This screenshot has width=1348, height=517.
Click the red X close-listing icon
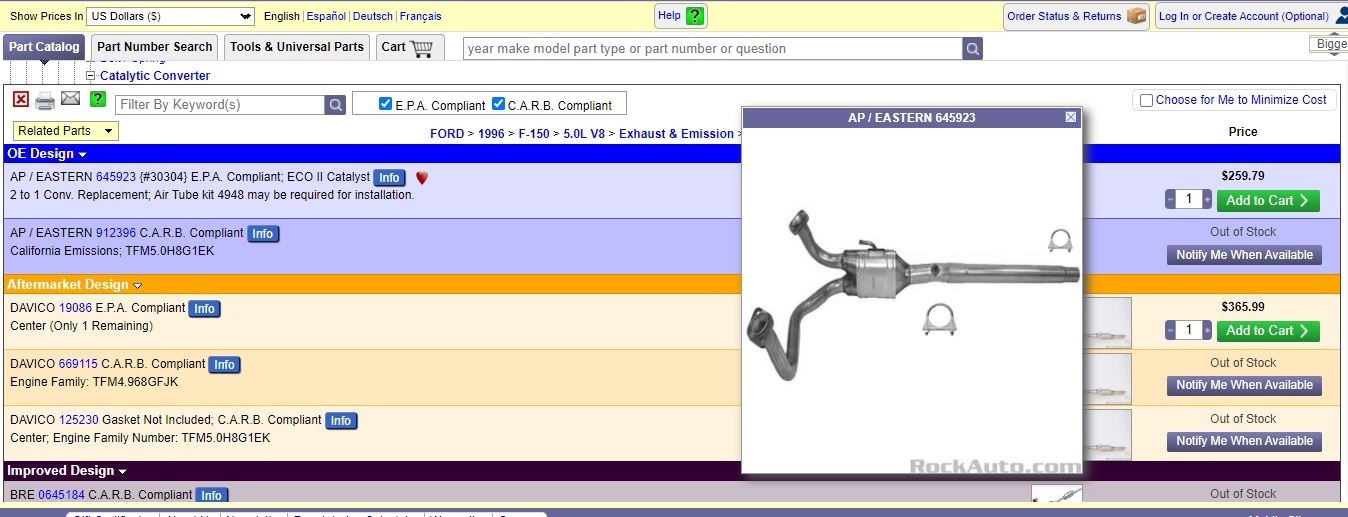point(21,99)
